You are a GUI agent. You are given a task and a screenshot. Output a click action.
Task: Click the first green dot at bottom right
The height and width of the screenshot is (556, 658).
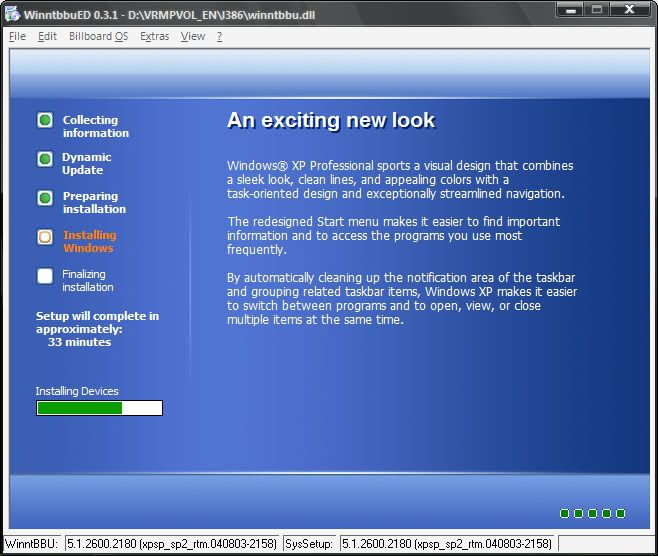[x=565, y=513]
